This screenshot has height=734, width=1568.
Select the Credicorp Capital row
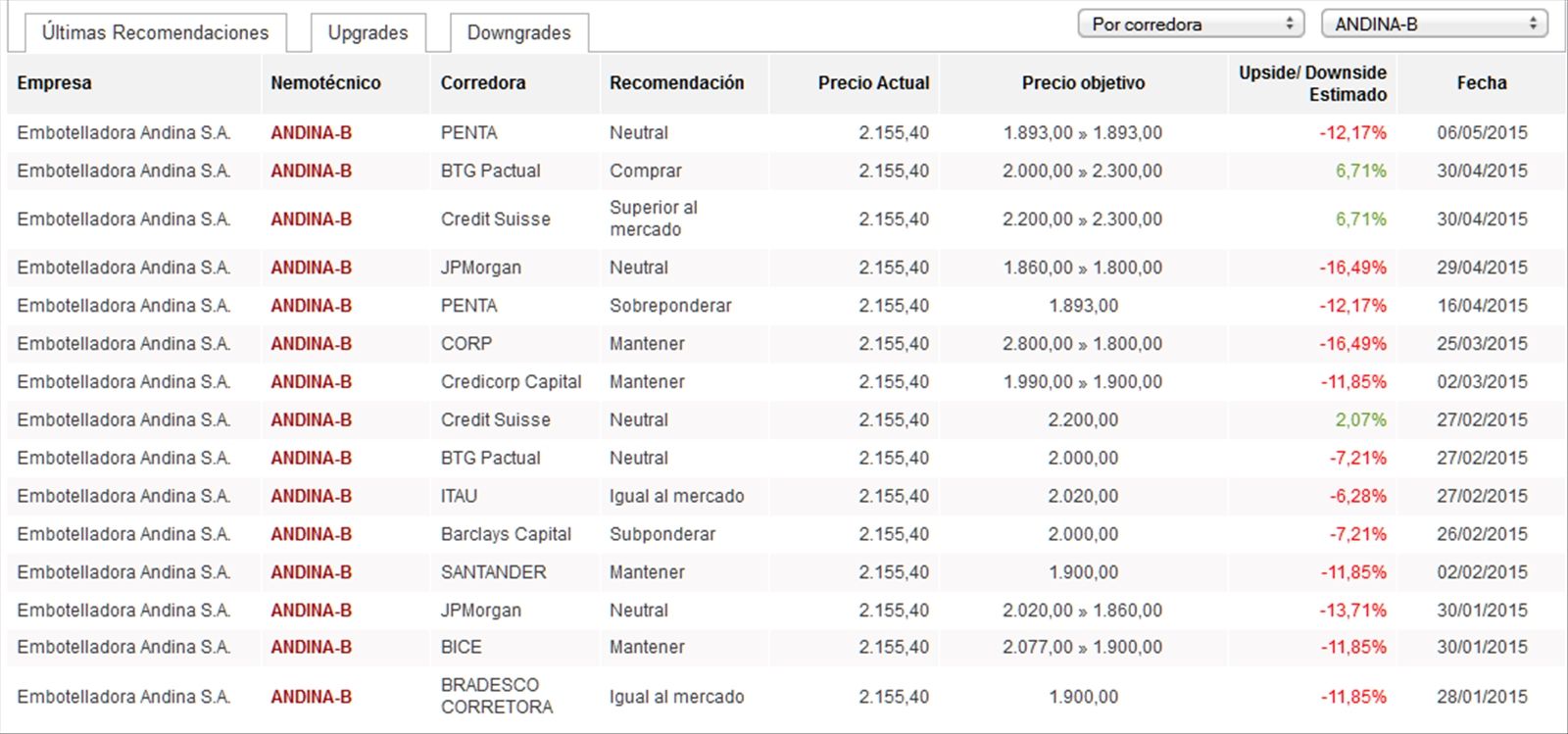tap(784, 382)
